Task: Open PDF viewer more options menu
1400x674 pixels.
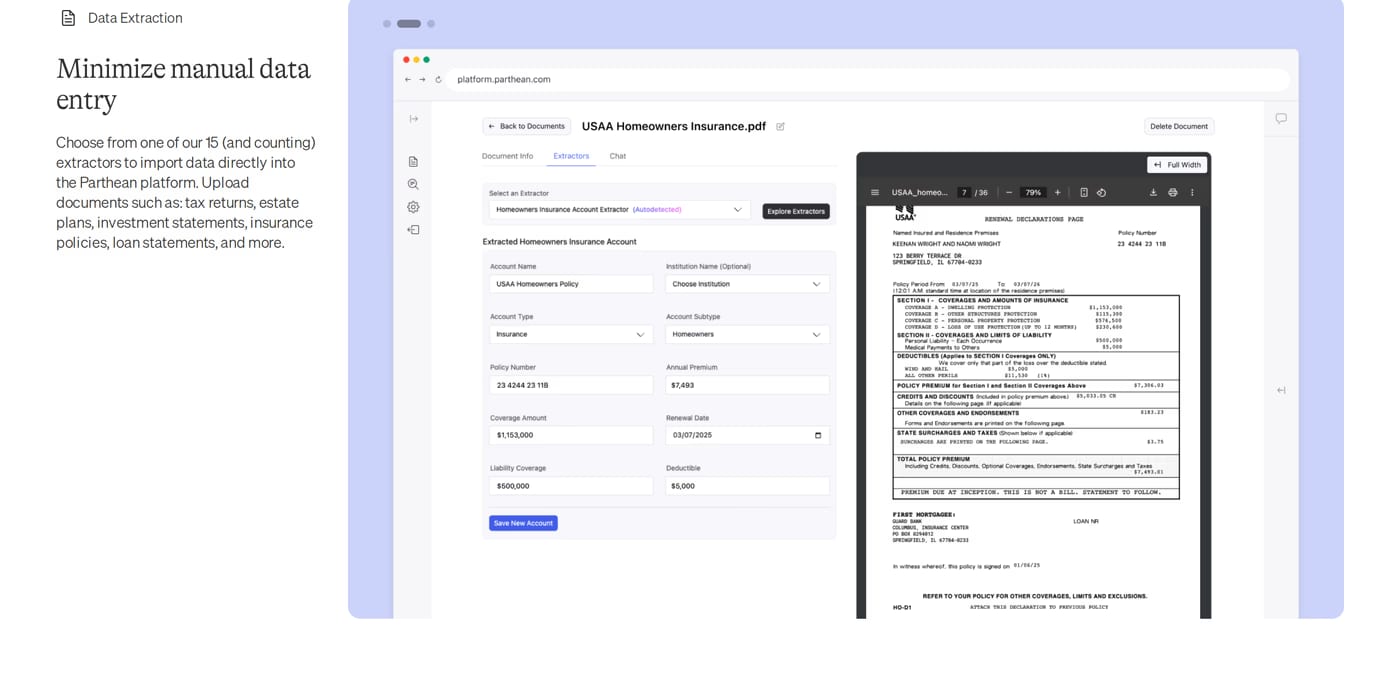Action: tap(1191, 192)
